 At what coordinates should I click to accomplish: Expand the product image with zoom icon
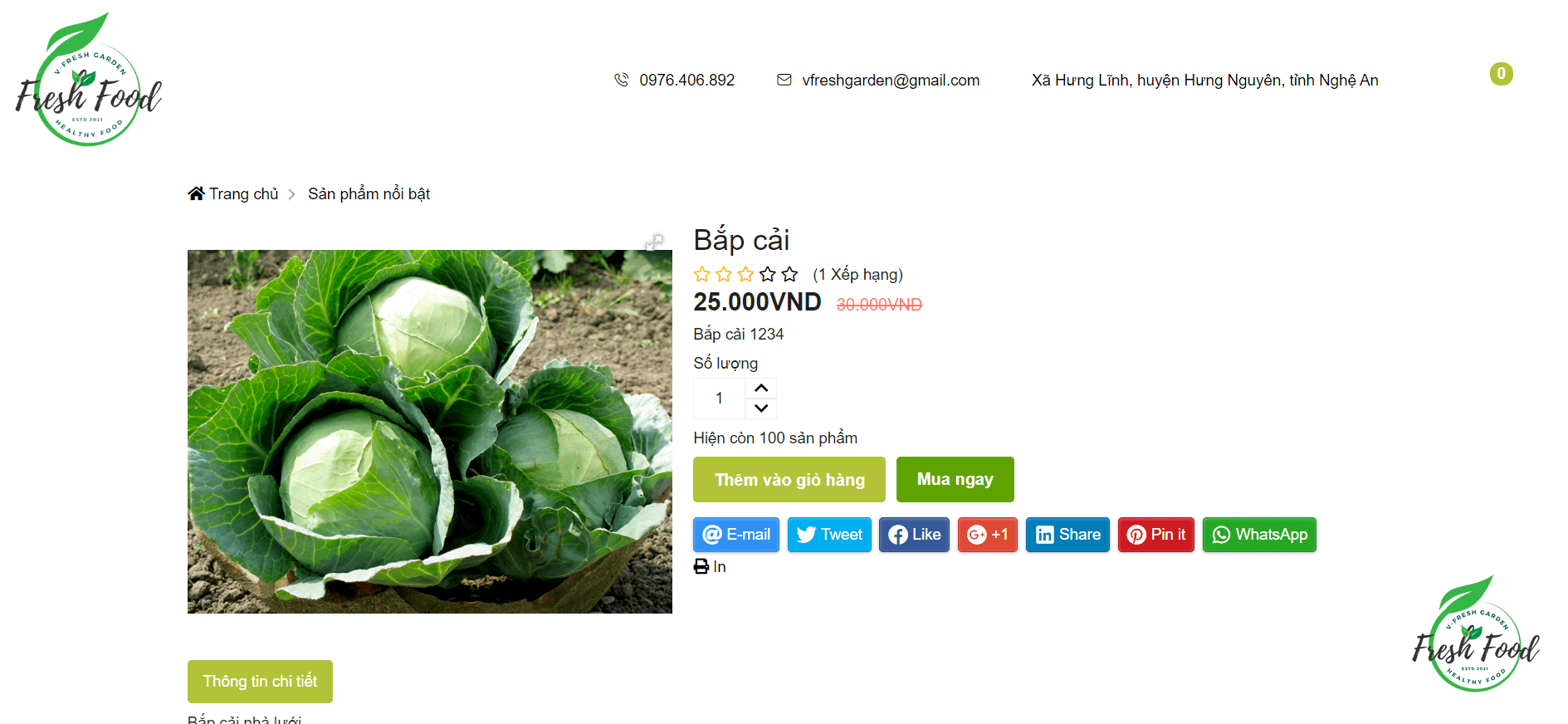tap(654, 242)
